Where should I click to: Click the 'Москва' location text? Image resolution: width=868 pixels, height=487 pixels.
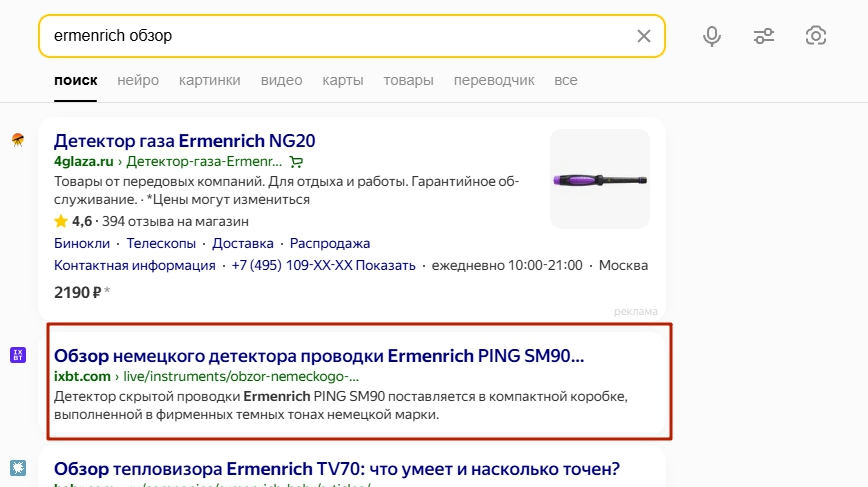point(623,265)
